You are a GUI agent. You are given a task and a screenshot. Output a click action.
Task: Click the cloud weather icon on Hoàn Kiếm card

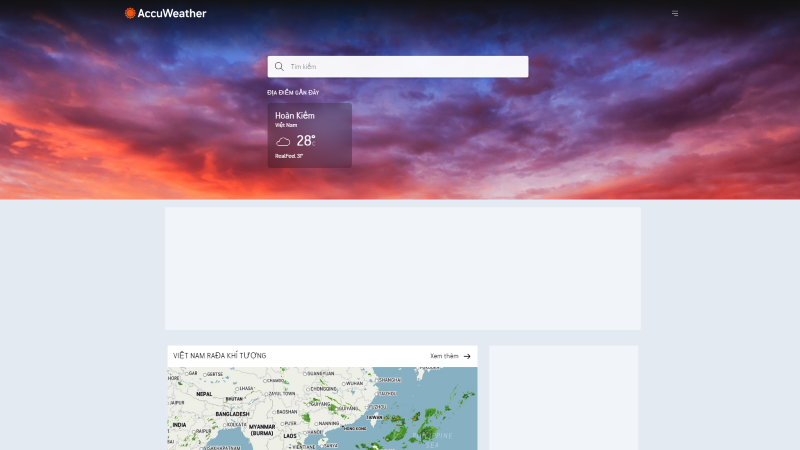pyautogui.click(x=283, y=142)
